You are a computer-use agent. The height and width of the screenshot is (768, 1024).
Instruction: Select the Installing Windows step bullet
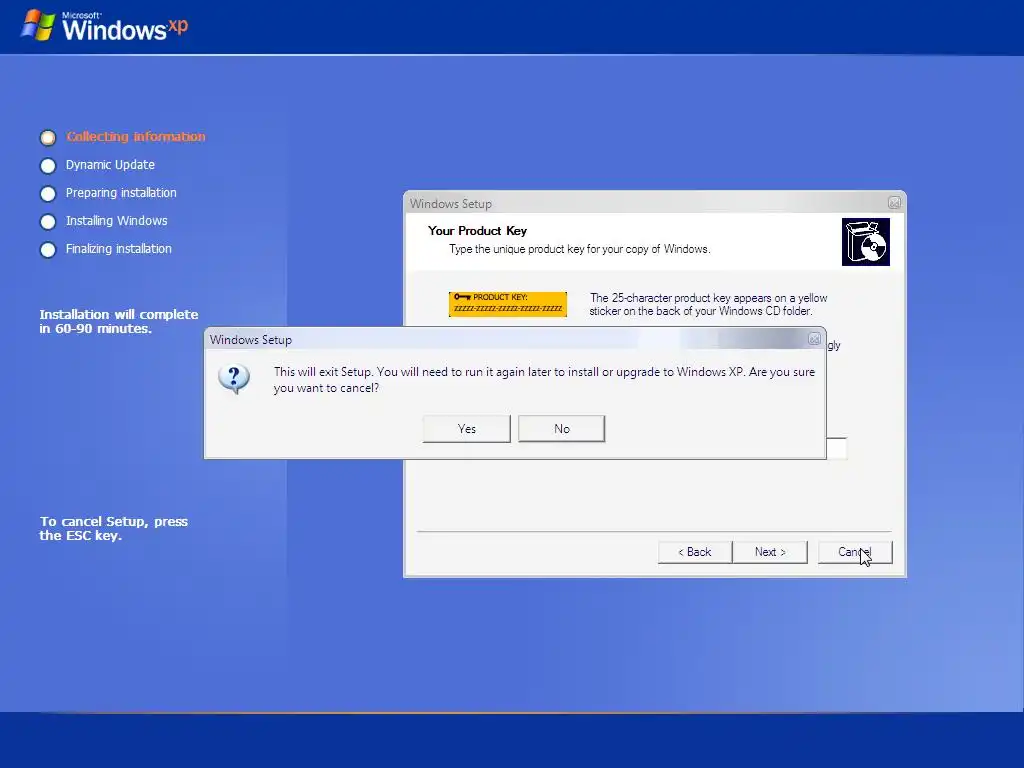click(48, 222)
